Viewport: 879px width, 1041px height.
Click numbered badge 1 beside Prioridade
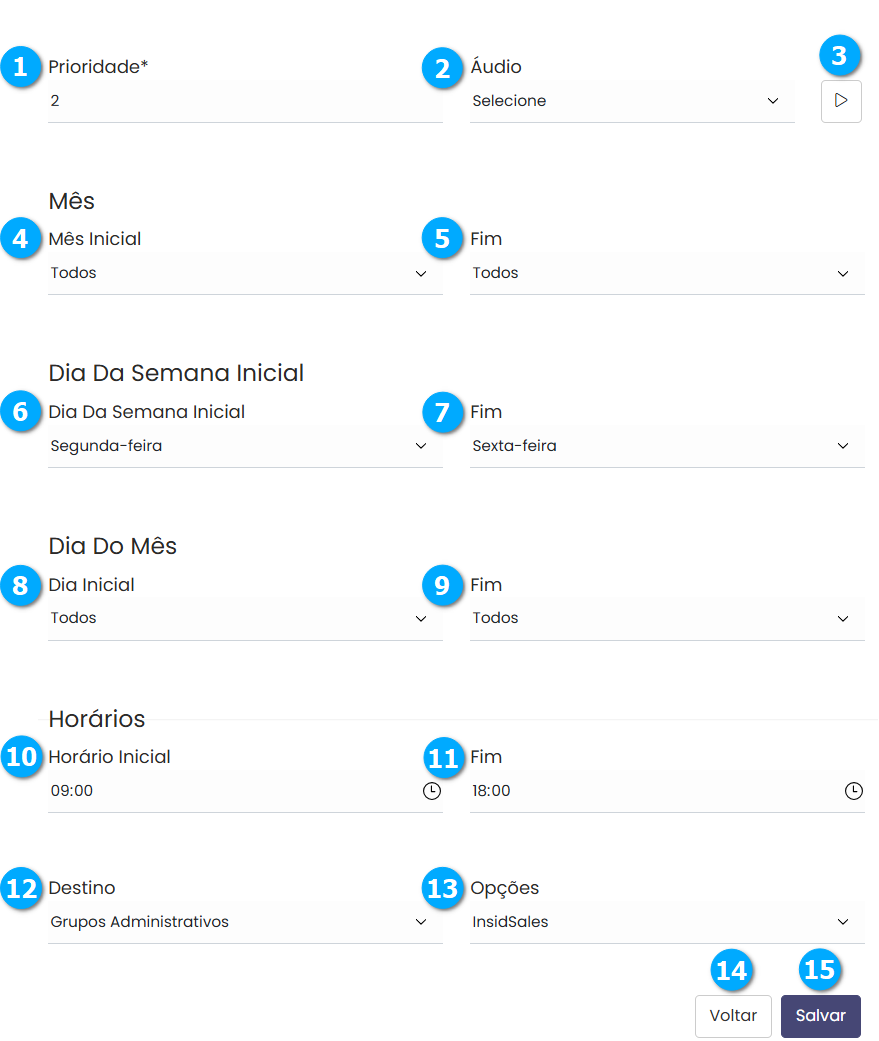20,68
